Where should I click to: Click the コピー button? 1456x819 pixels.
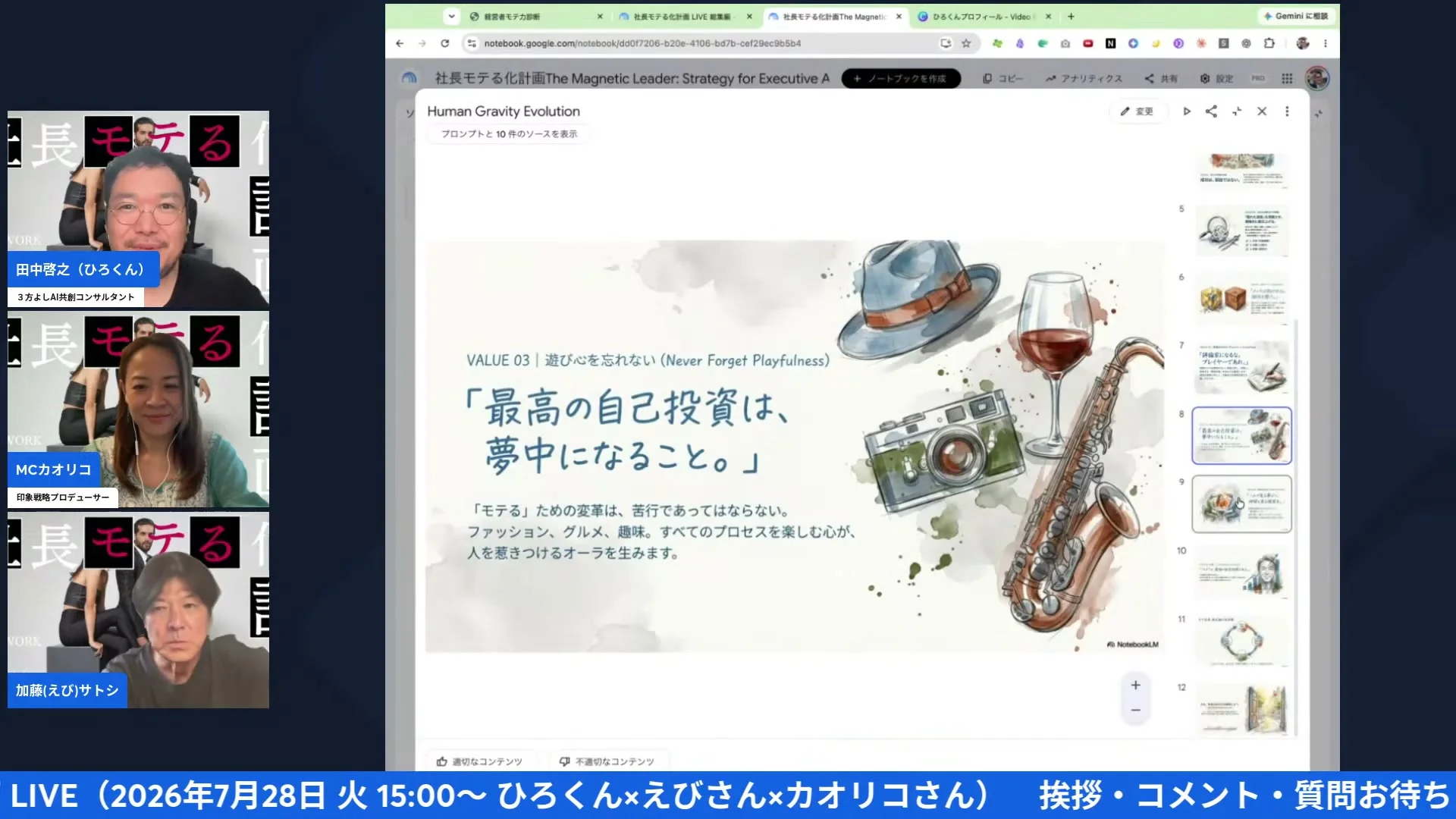[1003, 78]
